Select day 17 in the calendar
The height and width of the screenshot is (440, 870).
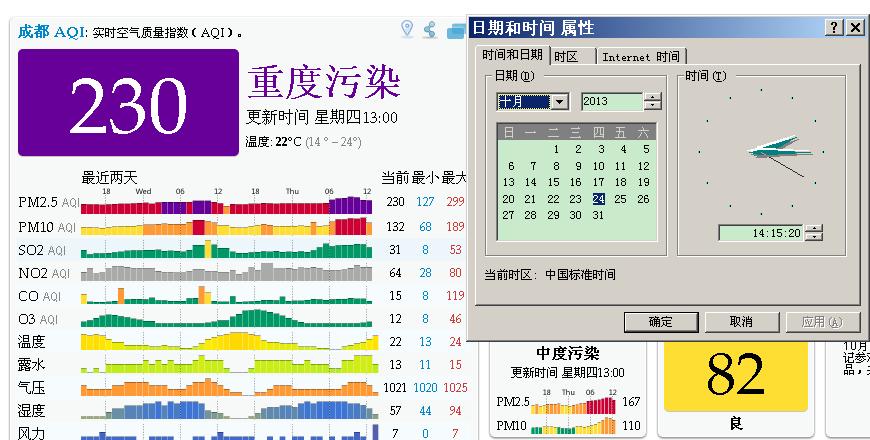click(598, 182)
